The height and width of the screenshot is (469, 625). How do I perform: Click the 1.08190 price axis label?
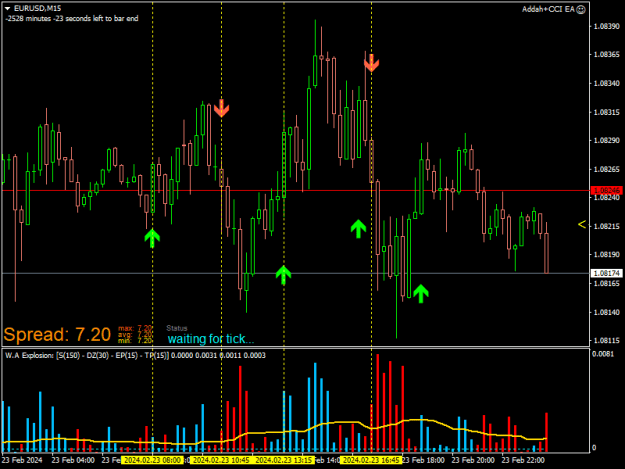tap(607, 254)
